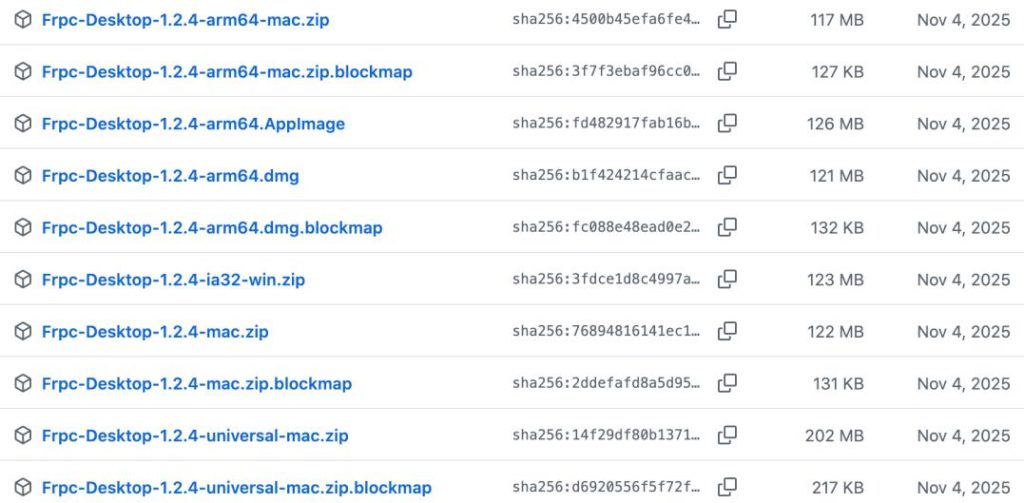
Task: Click package icon beside arm64.dmg asset
Action: point(23,175)
